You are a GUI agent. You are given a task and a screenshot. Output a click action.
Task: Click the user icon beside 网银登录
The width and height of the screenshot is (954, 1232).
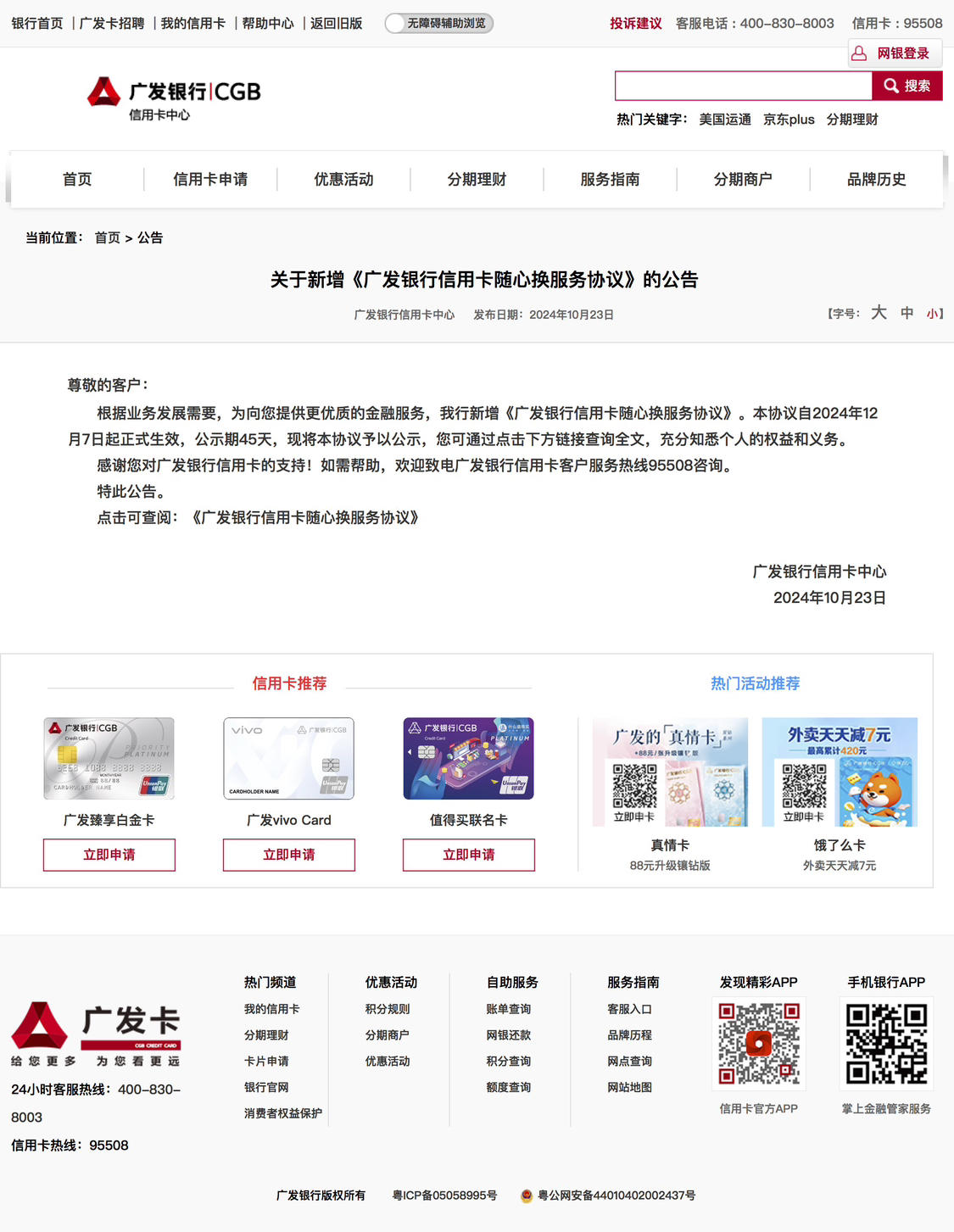click(859, 53)
